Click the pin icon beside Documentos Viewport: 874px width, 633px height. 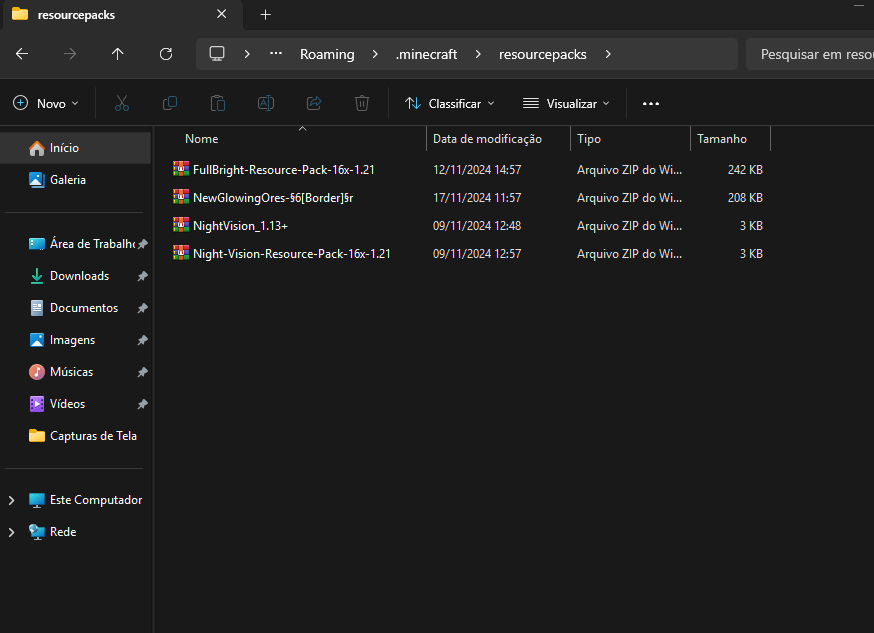coord(143,308)
